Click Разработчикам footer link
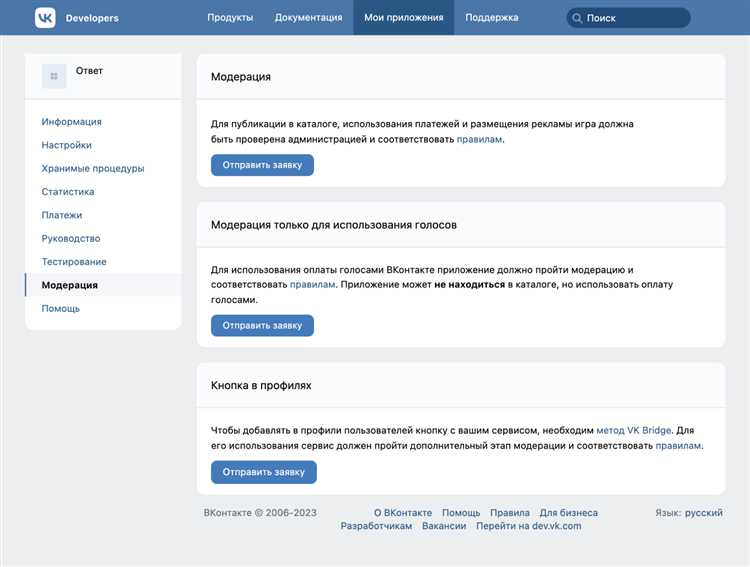 pos(376,526)
